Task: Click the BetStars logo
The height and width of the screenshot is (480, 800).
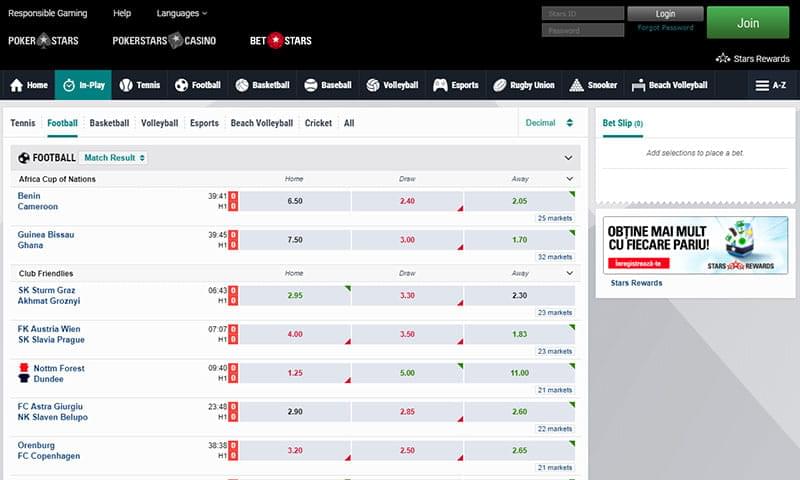Action: pyautogui.click(x=281, y=41)
